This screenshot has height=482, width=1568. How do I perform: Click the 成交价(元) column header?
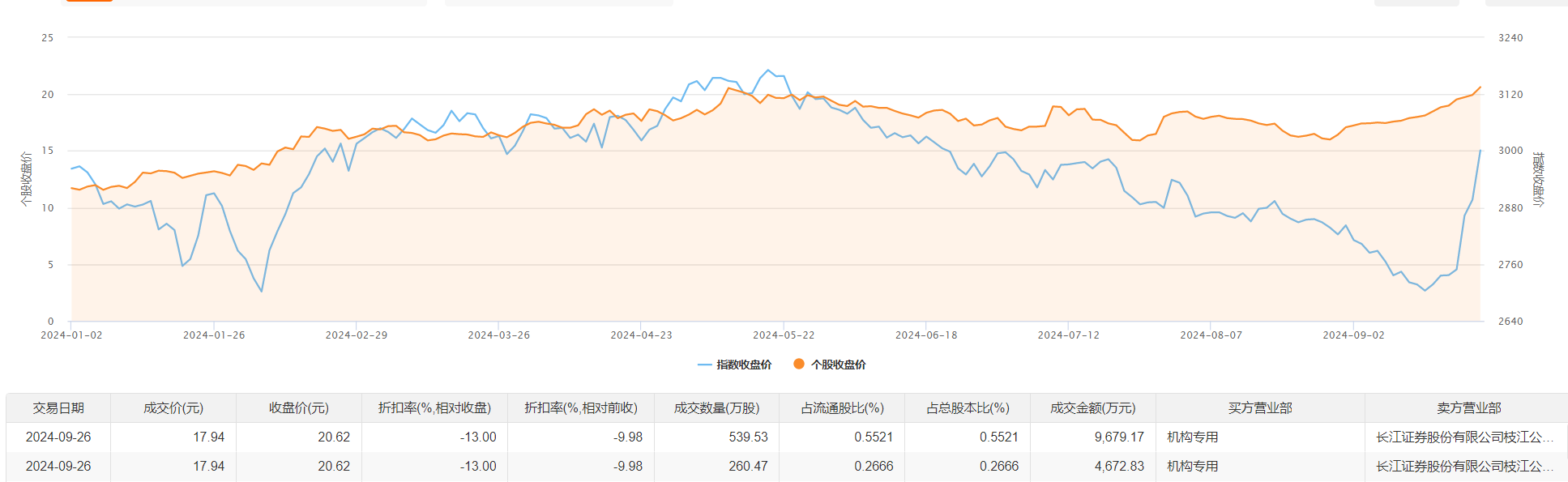[x=173, y=408]
